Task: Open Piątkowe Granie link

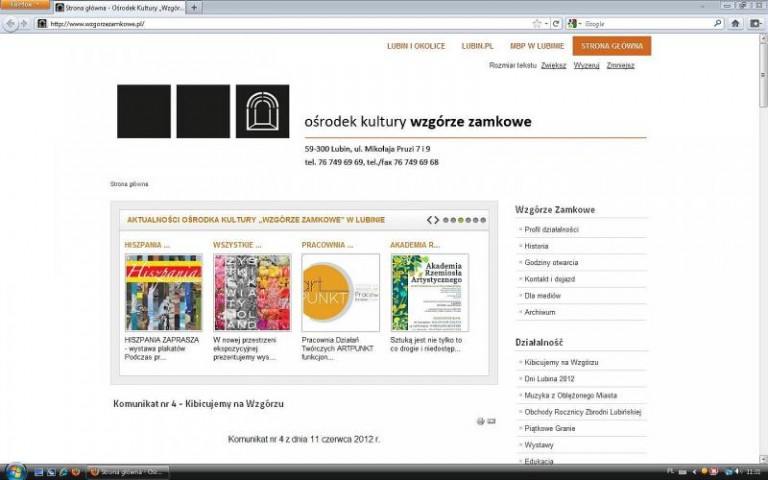Action: coord(550,429)
